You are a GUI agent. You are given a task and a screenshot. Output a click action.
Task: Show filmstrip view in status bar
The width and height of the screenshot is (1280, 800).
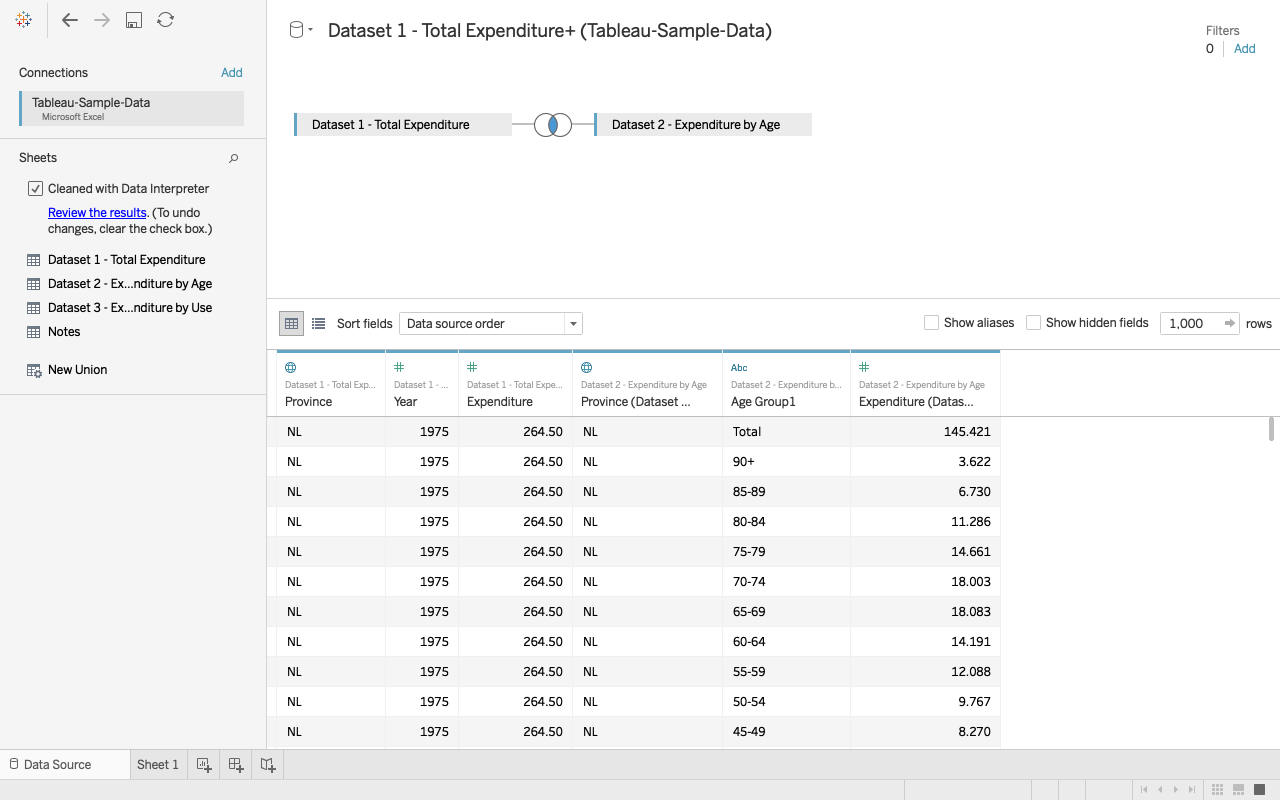click(1238, 790)
